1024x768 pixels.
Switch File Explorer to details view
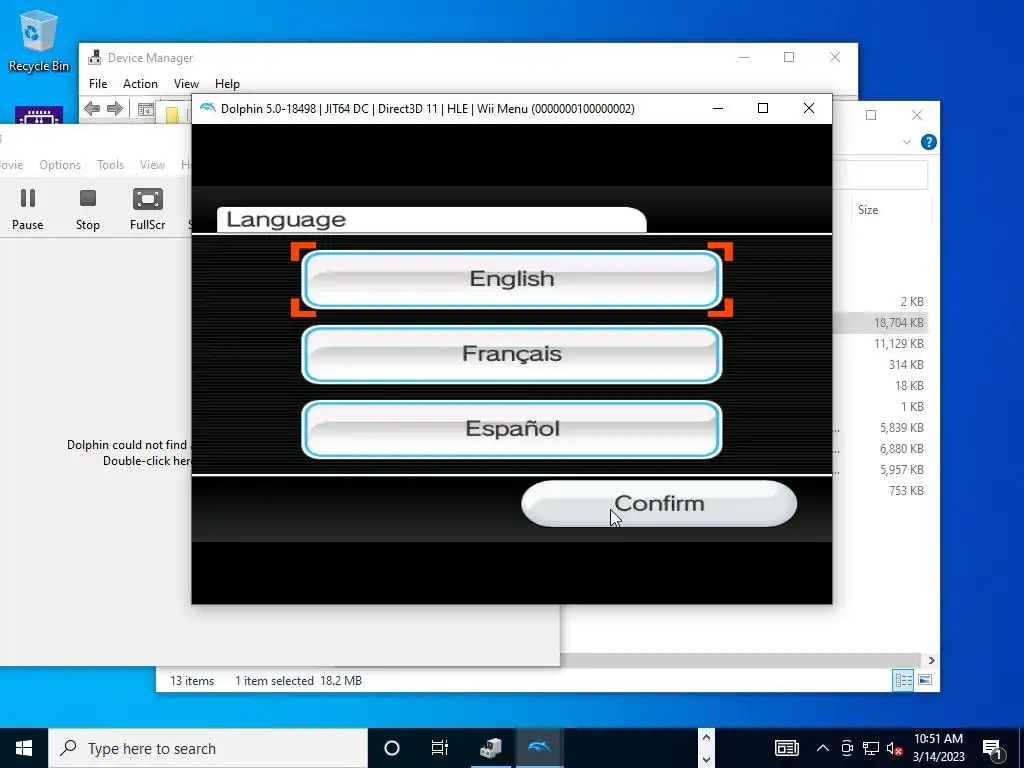904,680
